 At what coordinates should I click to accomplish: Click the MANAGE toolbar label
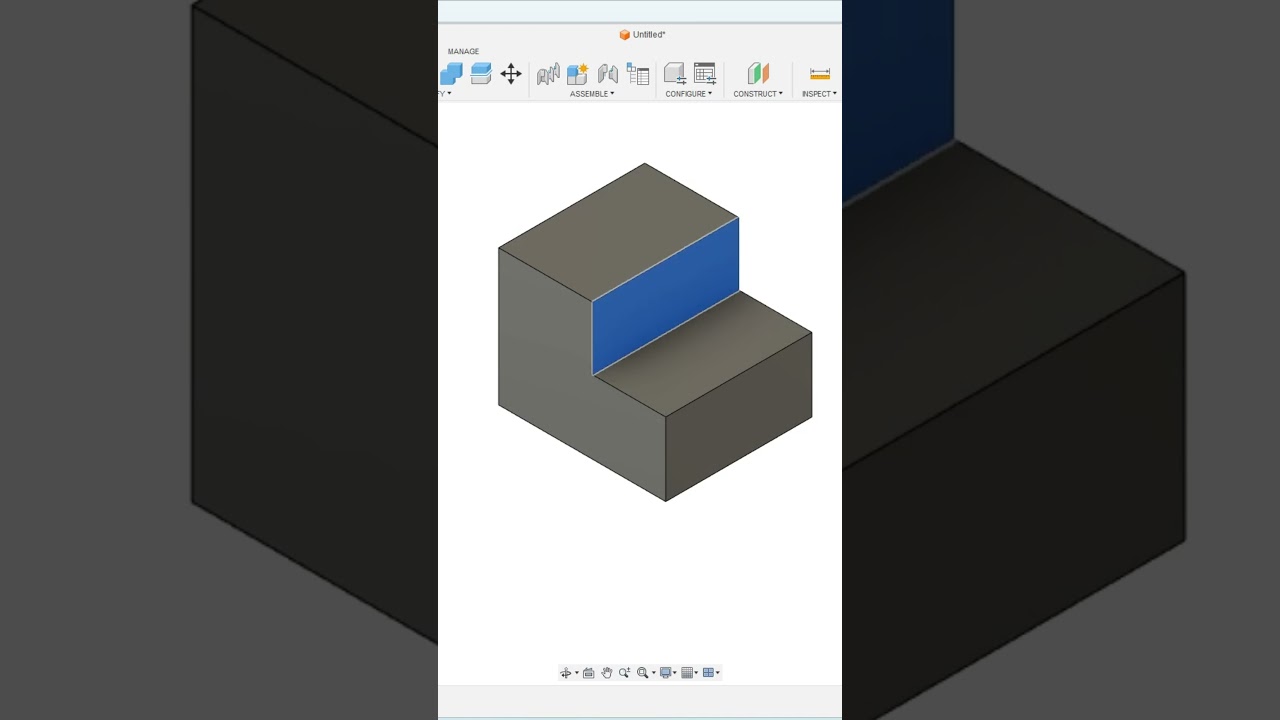click(x=463, y=51)
